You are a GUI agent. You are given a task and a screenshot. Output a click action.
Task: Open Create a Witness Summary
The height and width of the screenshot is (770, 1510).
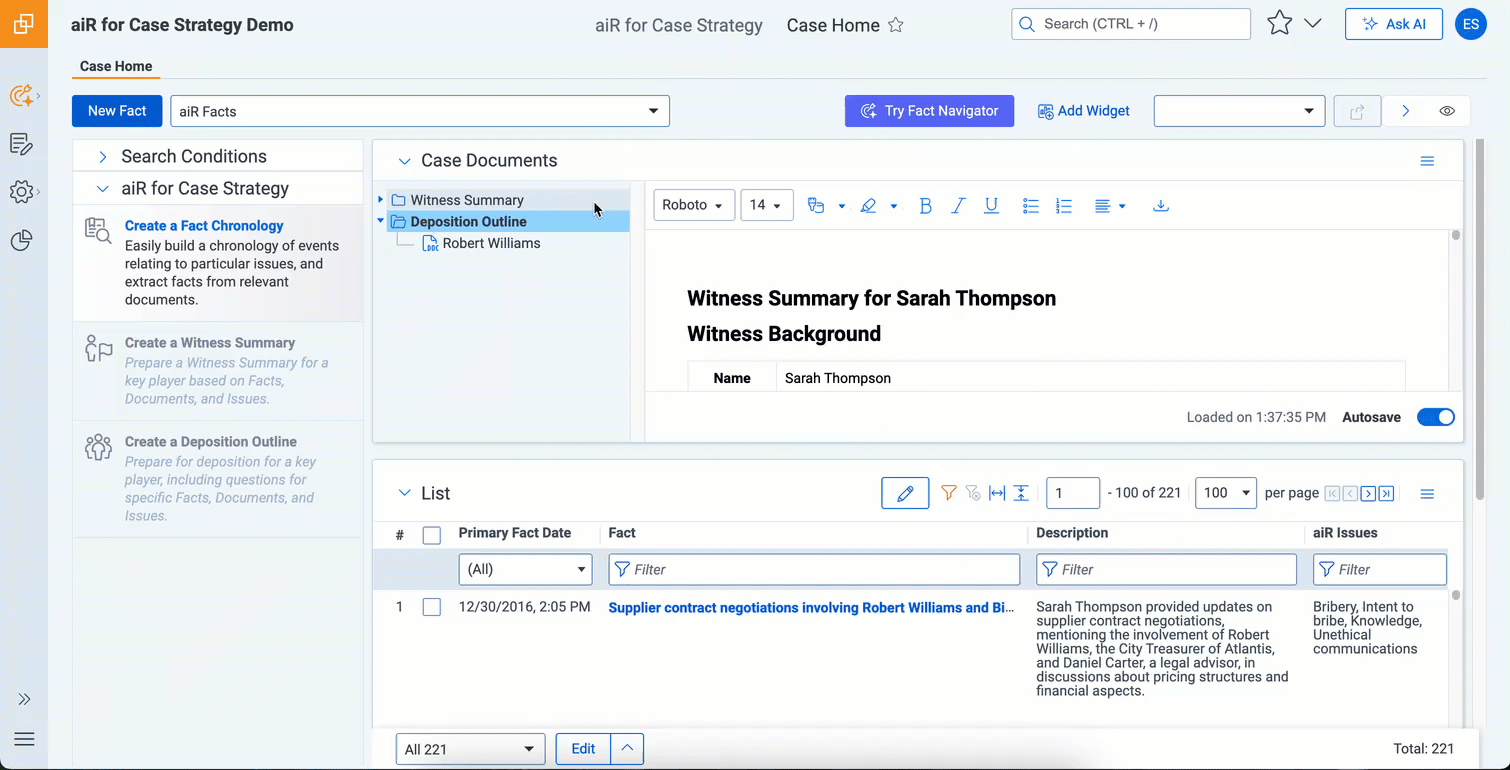(x=210, y=343)
